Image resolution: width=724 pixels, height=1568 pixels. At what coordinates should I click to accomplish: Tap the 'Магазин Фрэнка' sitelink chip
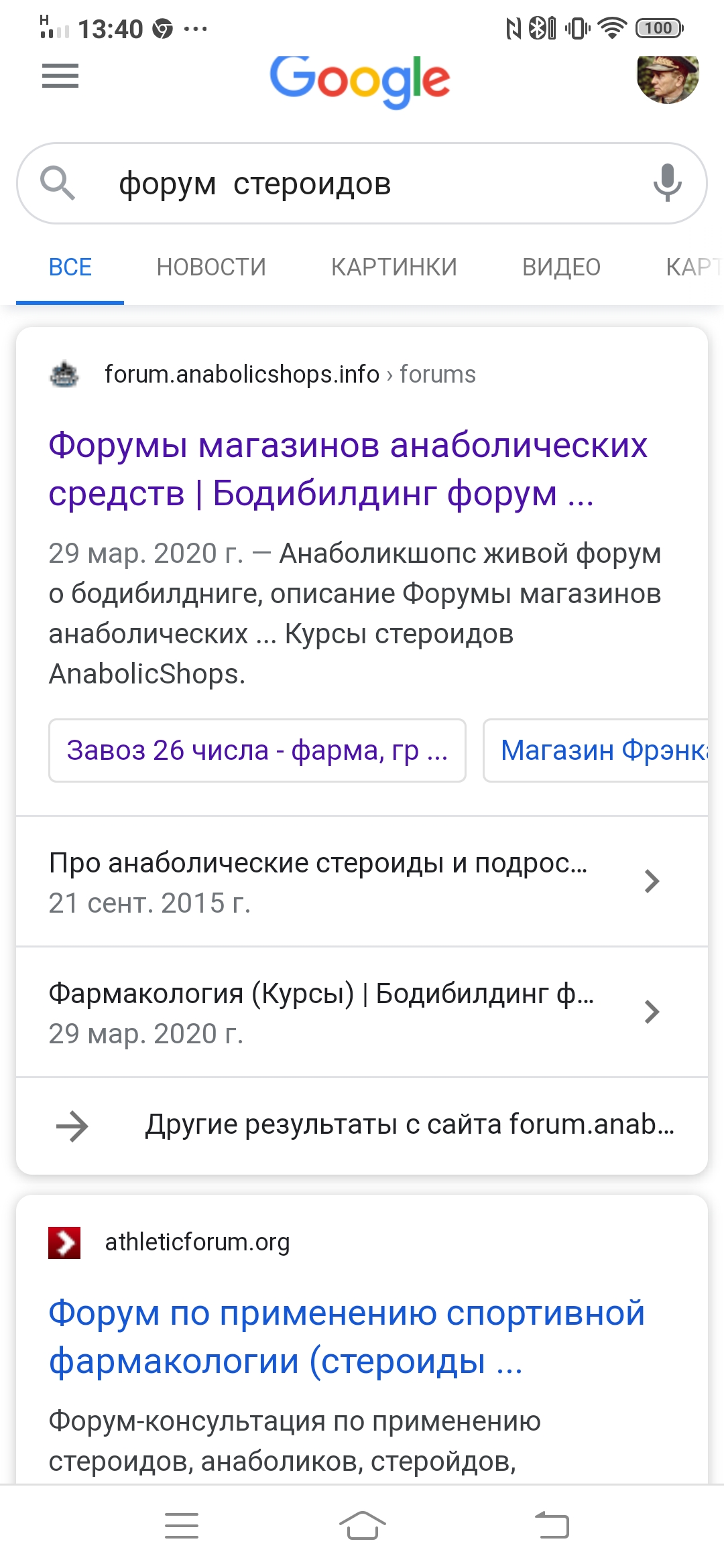[597, 750]
